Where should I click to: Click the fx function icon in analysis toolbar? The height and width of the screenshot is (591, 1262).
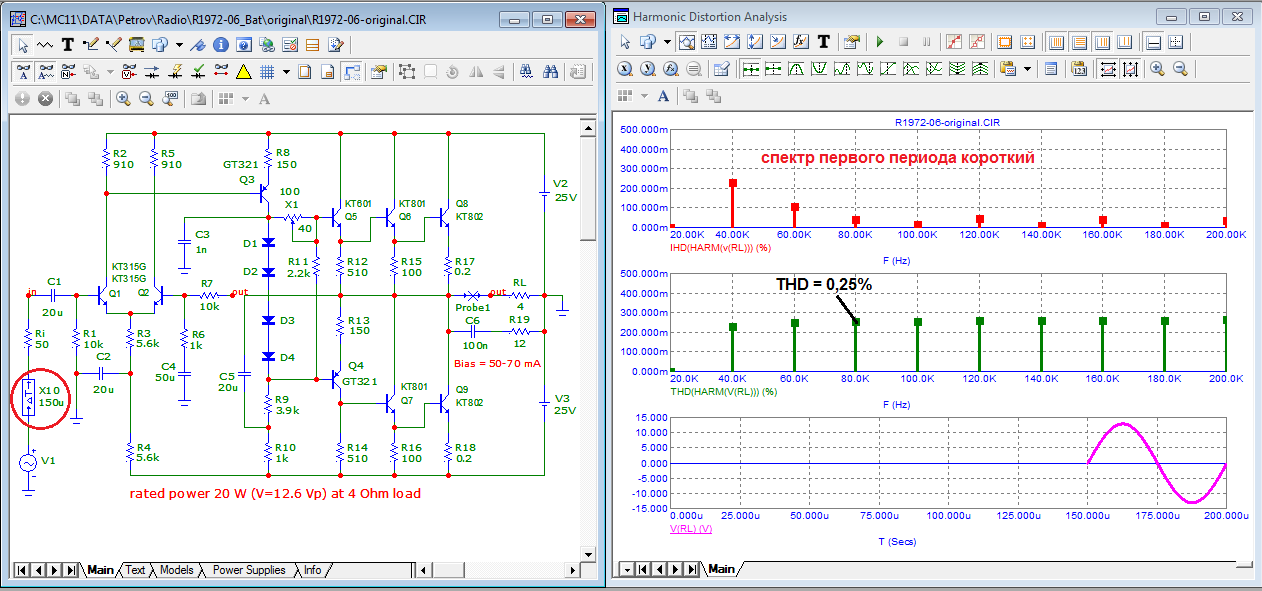[800, 42]
